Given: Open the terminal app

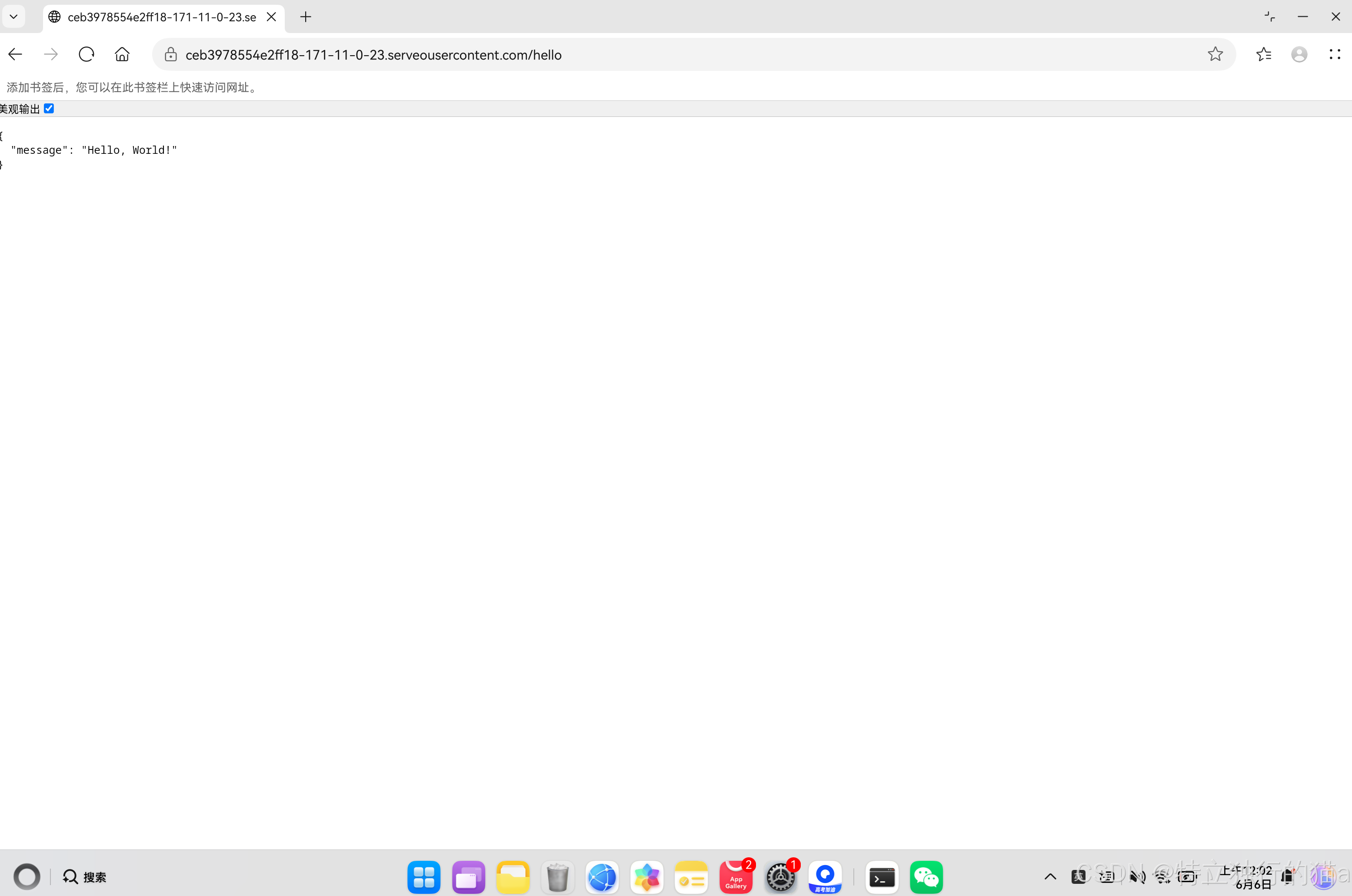Looking at the screenshot, I should pos(882,876).
